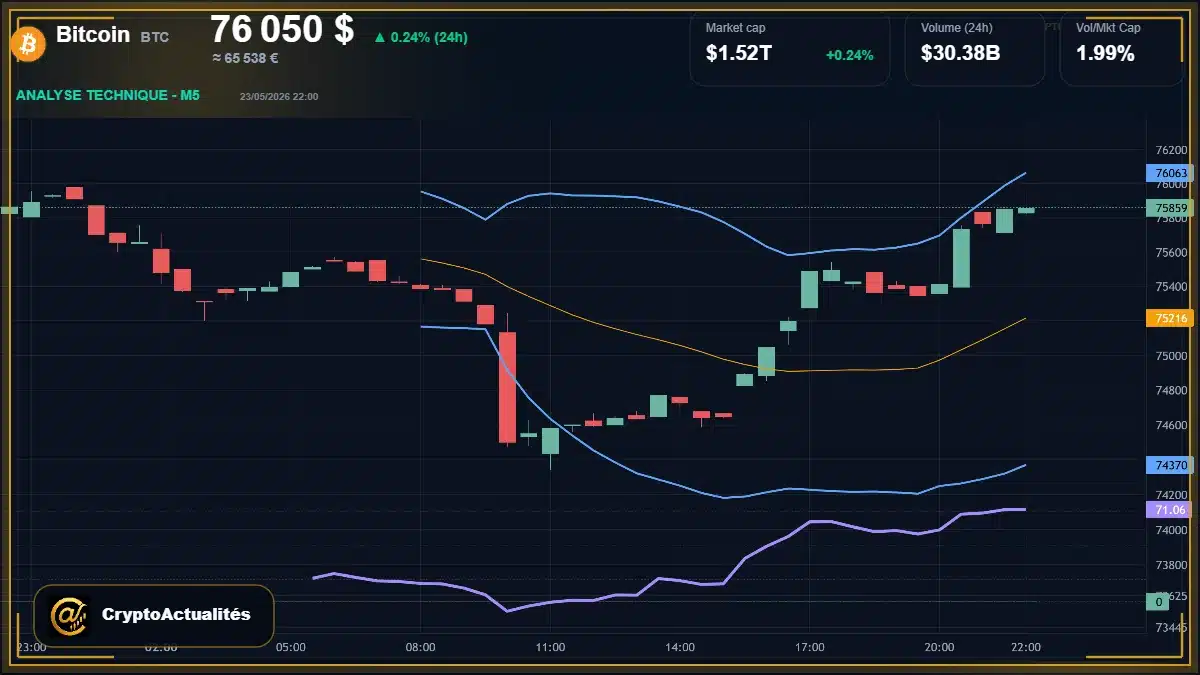Click the orange Bitcoin logo icon
This screenshot has width=1200, height=675.
pyautogui.click(x=26, y=42)
